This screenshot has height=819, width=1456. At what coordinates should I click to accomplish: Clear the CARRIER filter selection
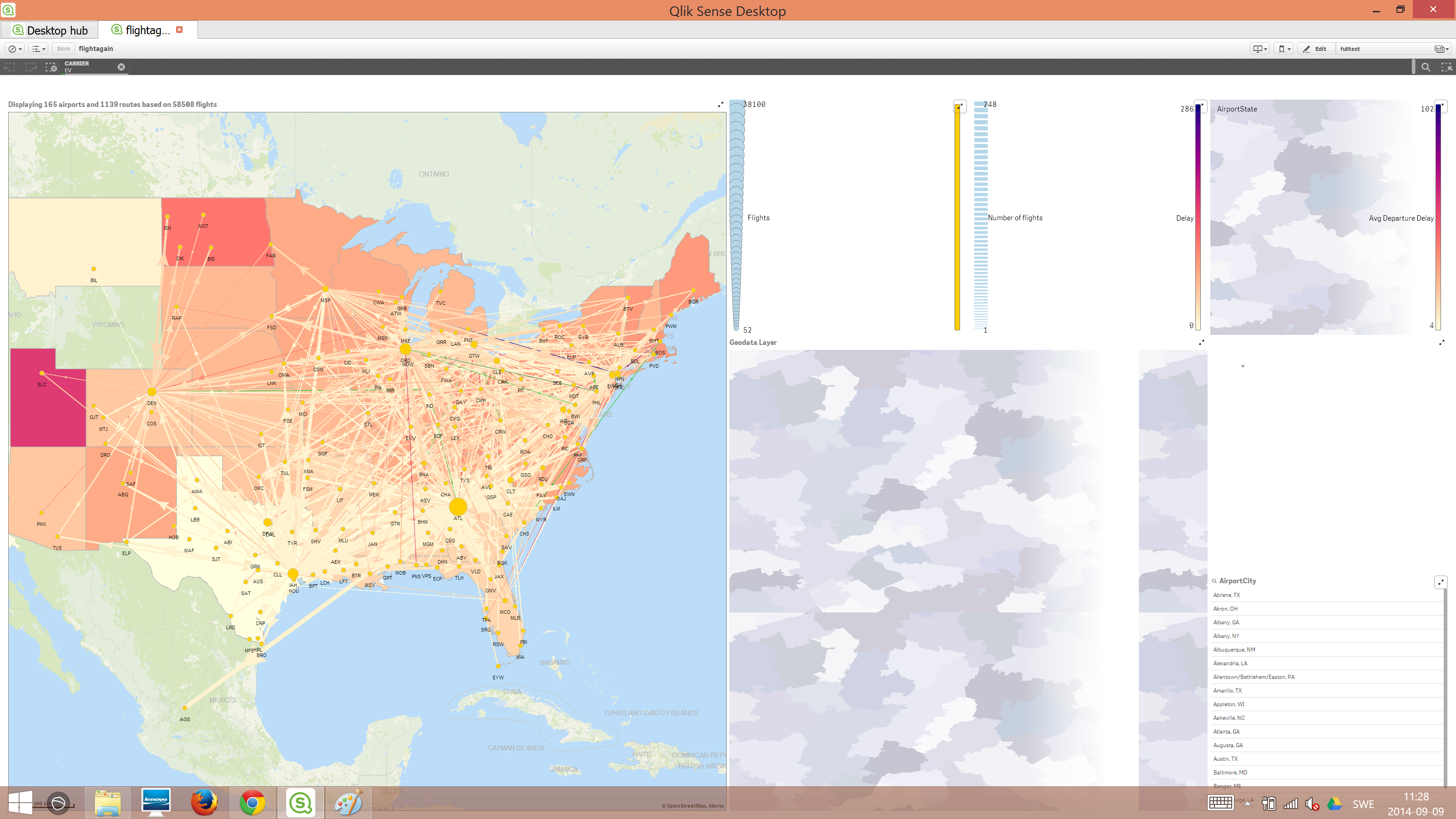(x=120, y=66)
